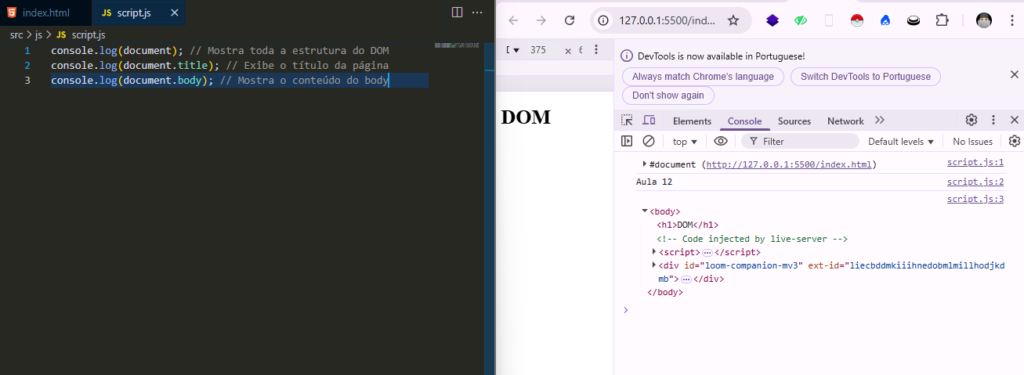This screenshot has height=375, width=1024.
Task: Reload the page in Chrome
Action: [569, 20]
